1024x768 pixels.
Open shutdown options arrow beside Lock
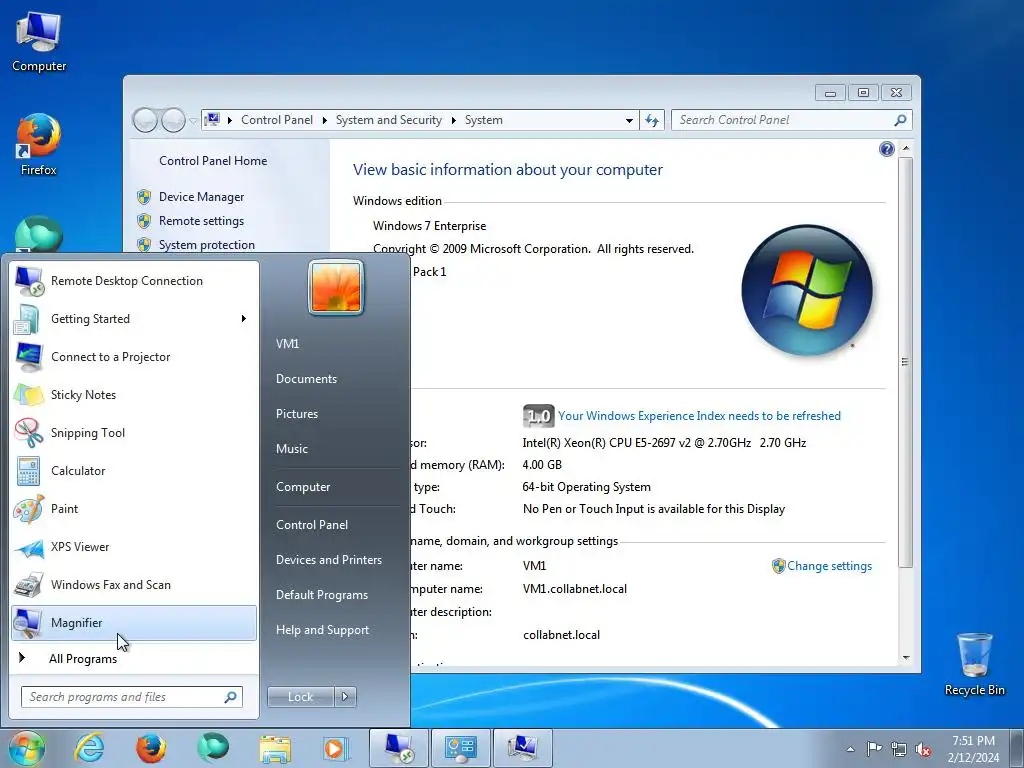[345, 697]
